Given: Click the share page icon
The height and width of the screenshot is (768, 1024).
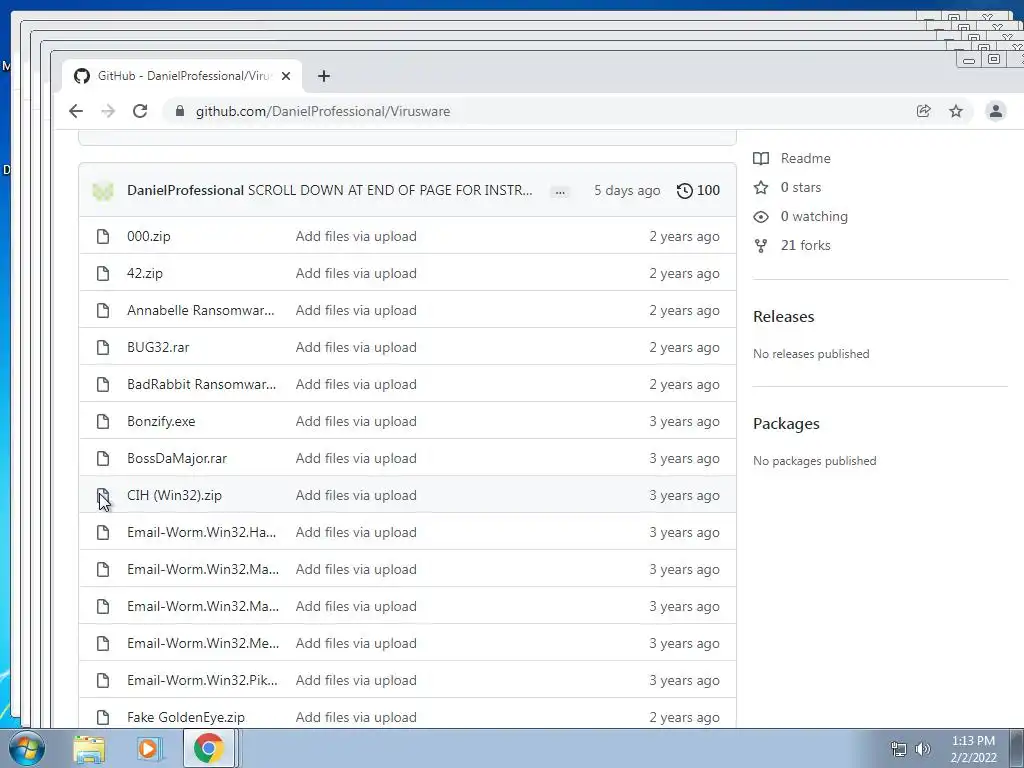Looking at the screenshot, I should tap(923, 111).
